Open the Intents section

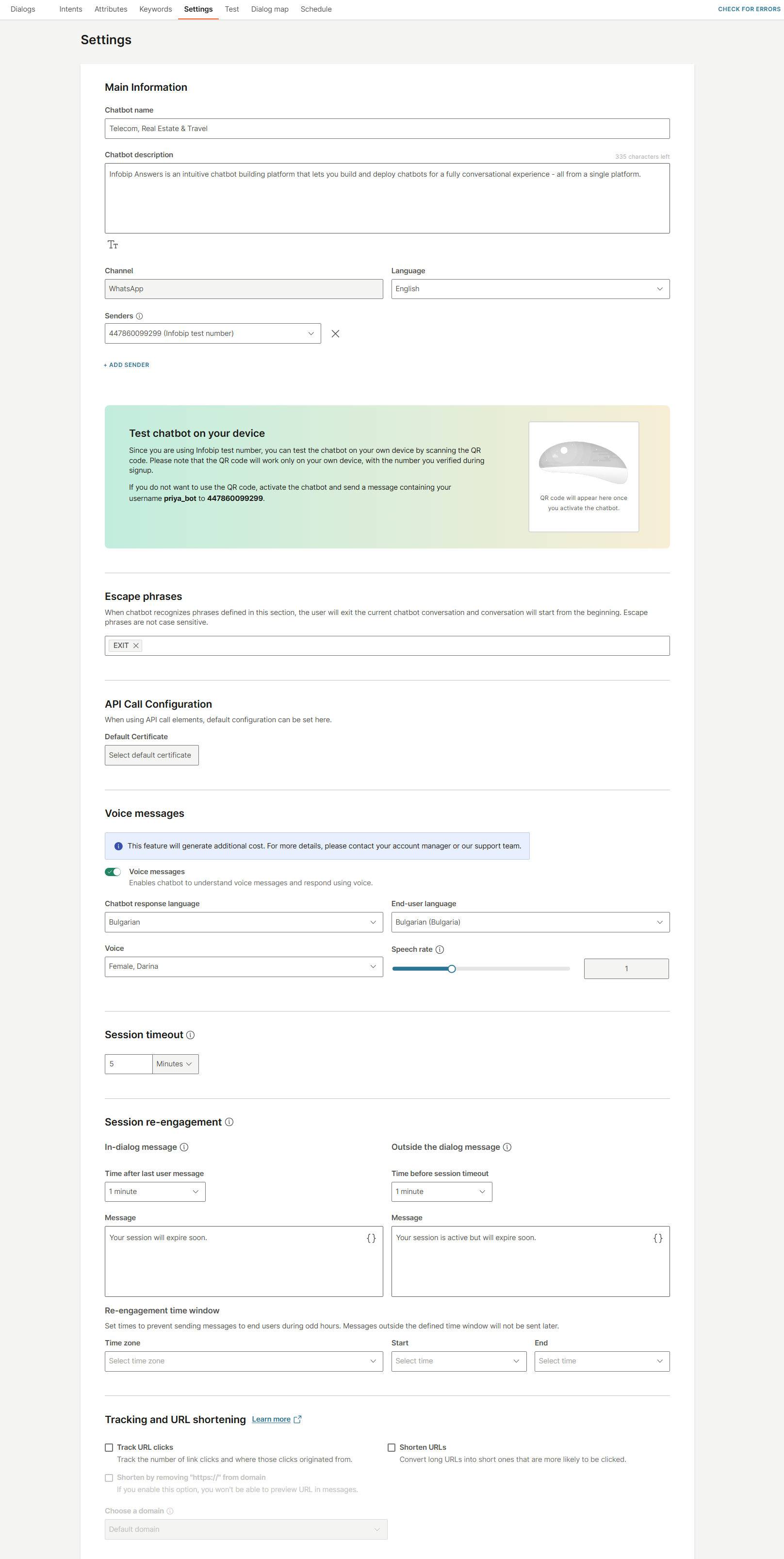70,9
